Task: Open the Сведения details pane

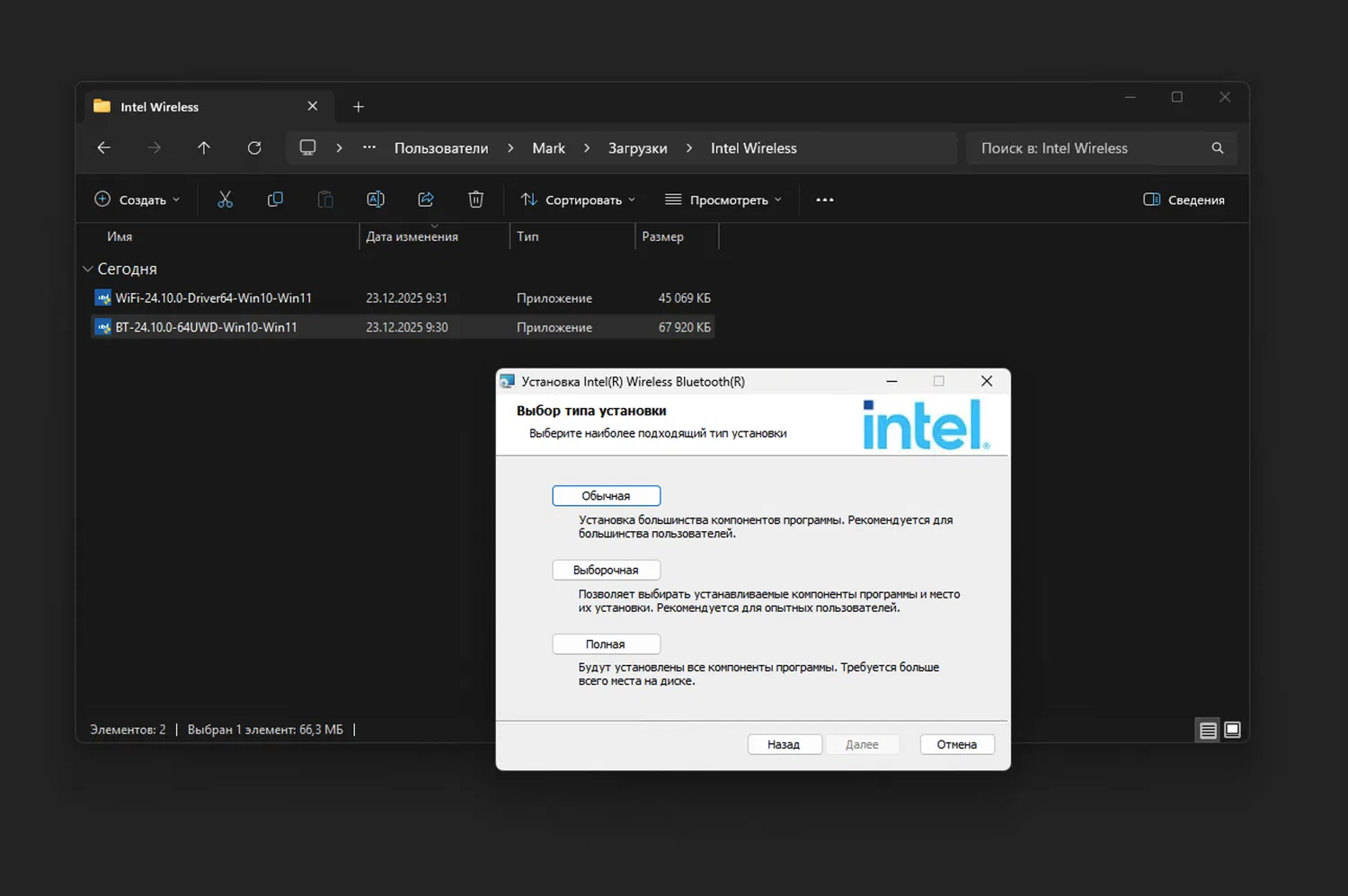Action: (x=1184, y=199)
